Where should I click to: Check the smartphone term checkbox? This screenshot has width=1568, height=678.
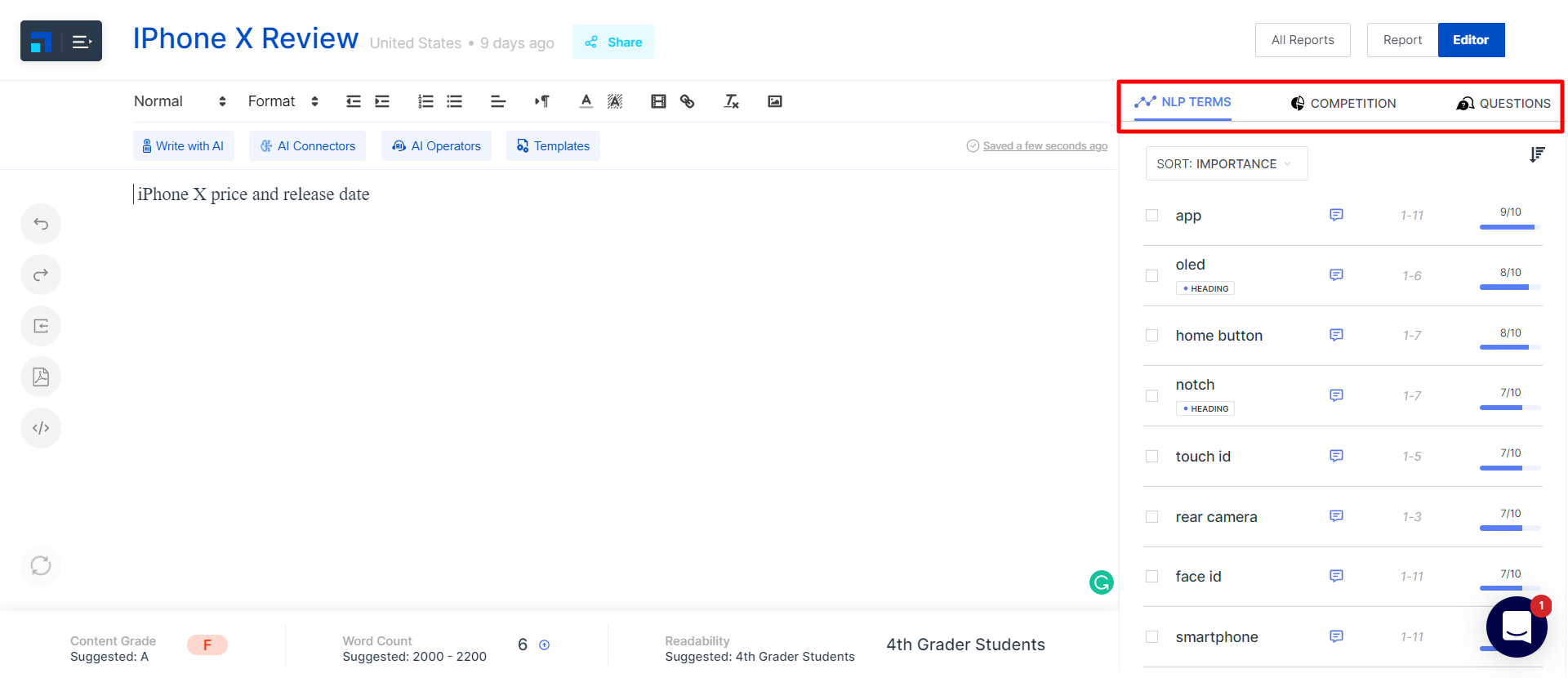[x=1151, y=637]
